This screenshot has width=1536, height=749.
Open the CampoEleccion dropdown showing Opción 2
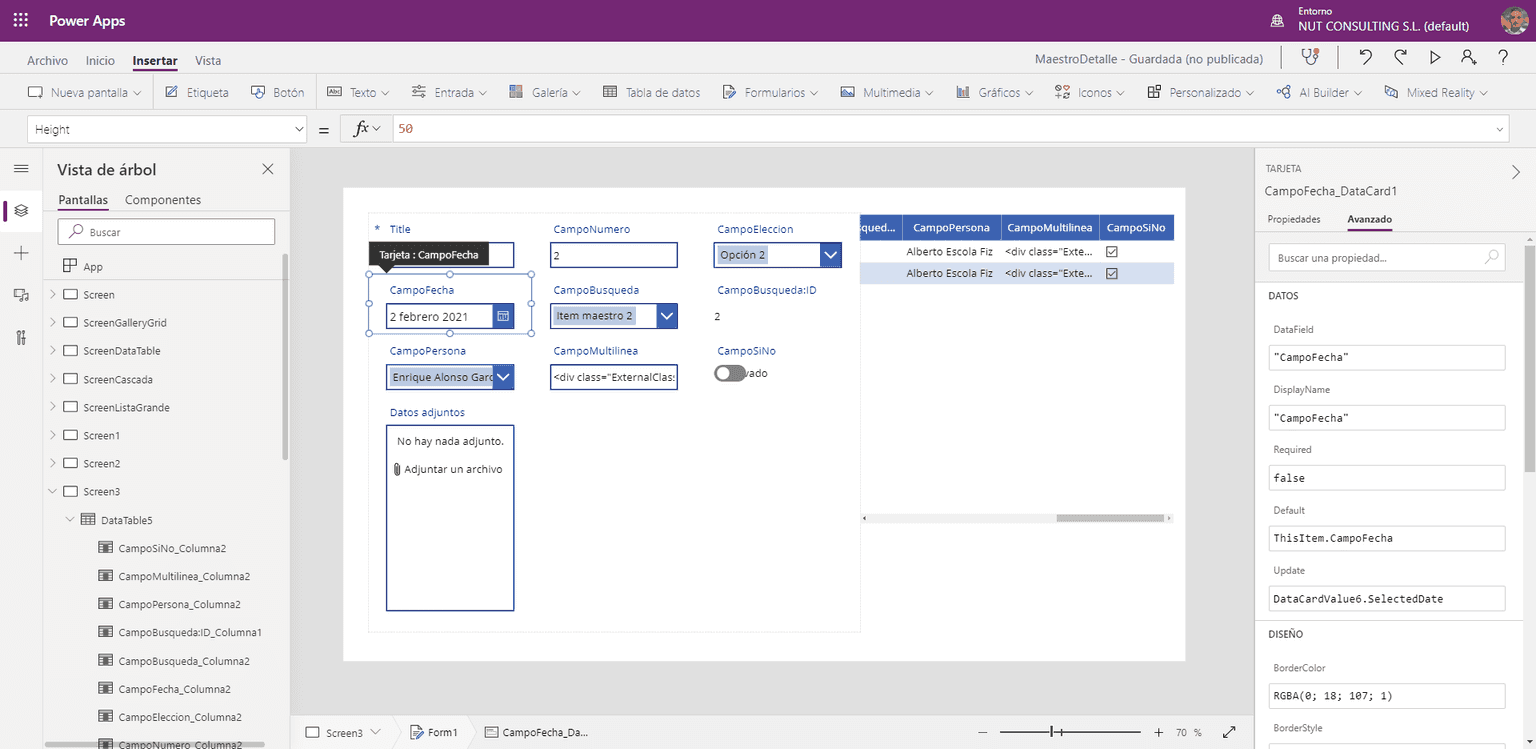tap(831, 255)
